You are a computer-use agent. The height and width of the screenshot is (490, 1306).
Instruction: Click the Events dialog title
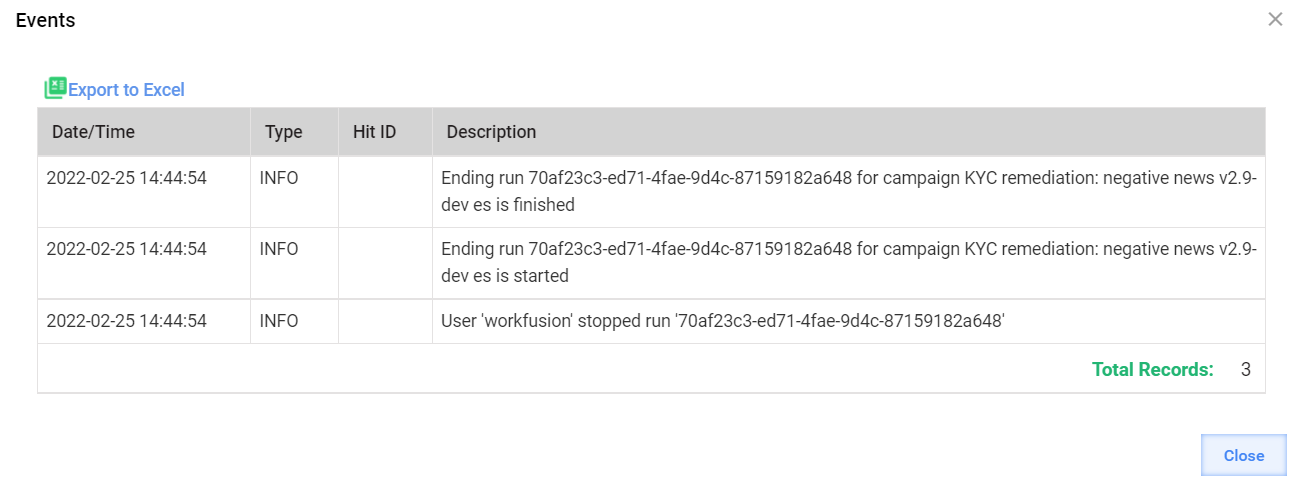(x=45, y=20)
